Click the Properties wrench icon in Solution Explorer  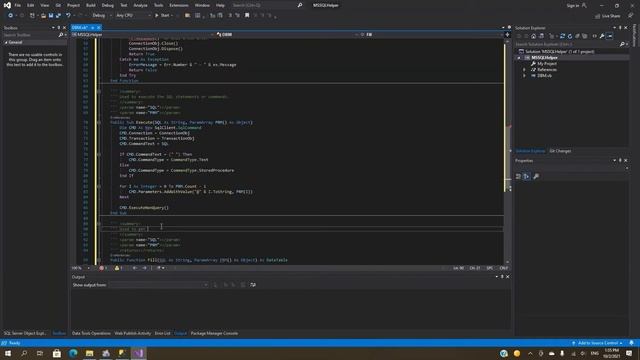point(602,36)
